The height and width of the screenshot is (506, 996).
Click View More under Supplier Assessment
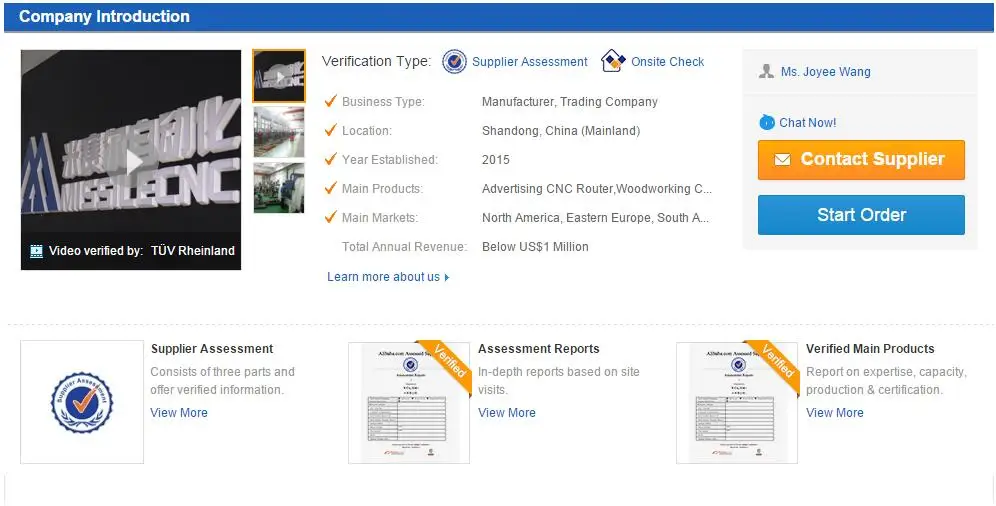click(178, 413)
